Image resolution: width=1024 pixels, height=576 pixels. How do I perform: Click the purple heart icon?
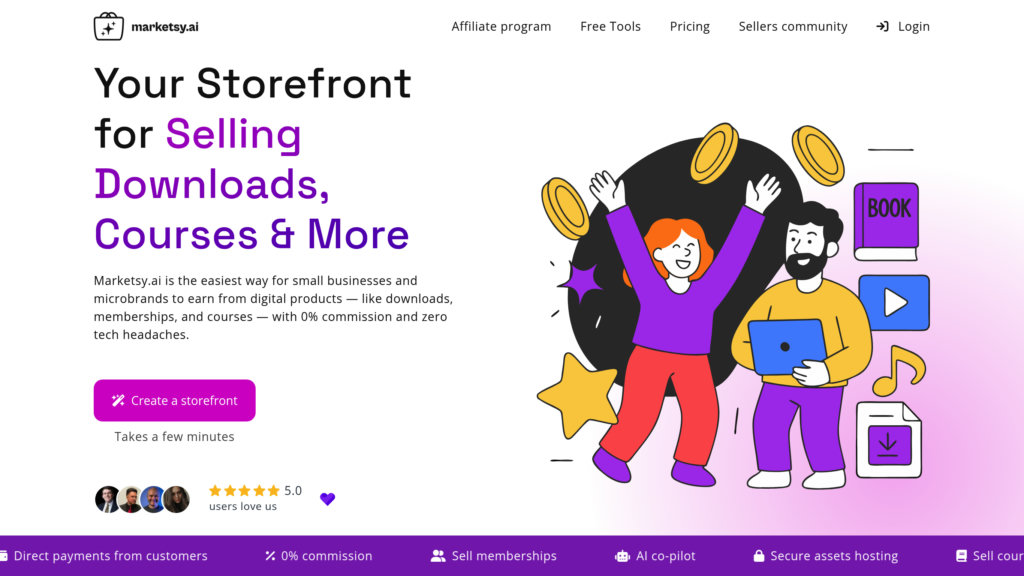point(327,499)
